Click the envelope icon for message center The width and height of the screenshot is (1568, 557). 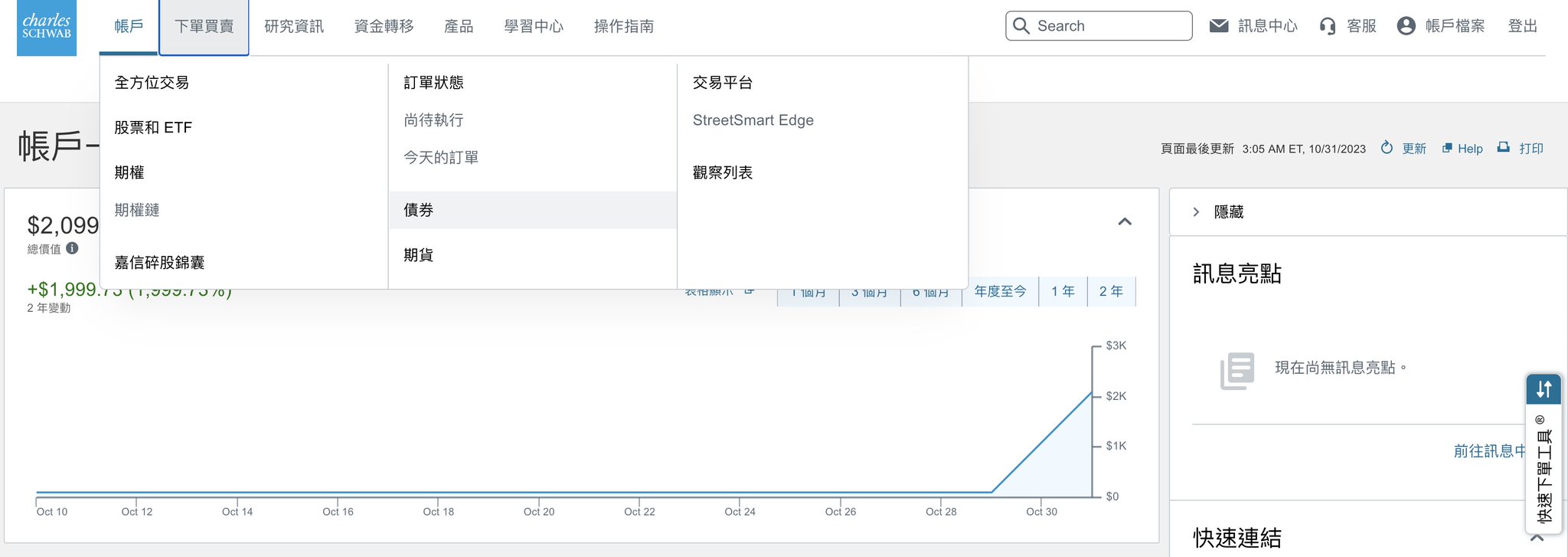click(1218, 26)
